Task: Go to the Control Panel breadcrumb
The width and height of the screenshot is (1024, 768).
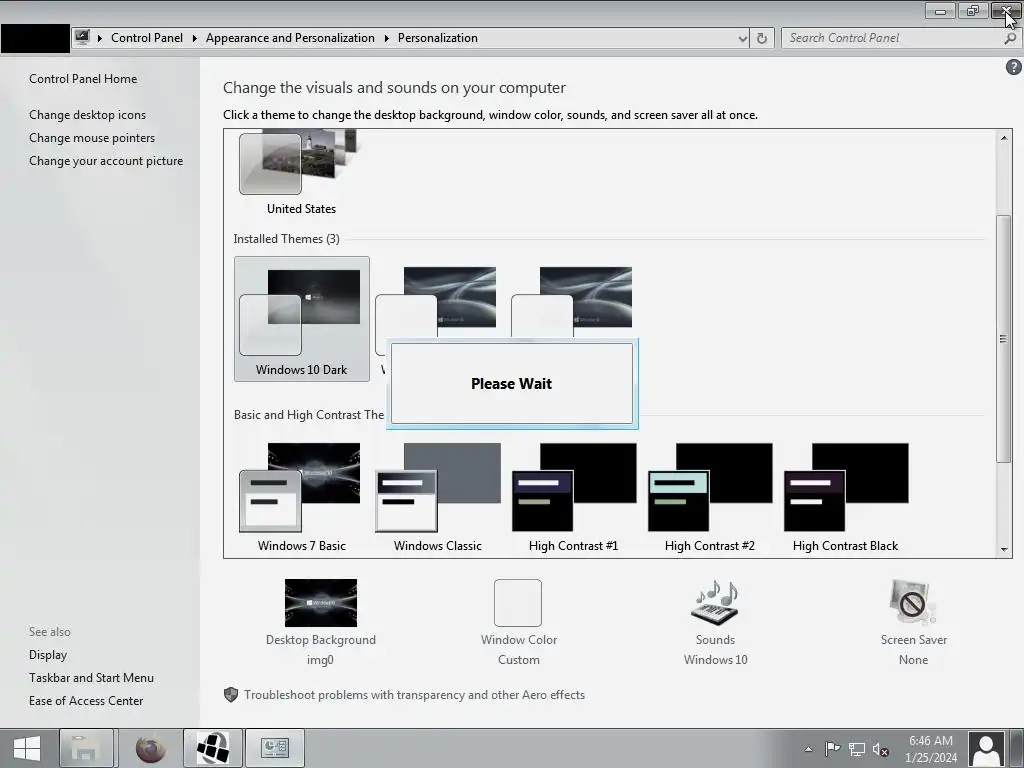Action: click(x=147, y=38)
